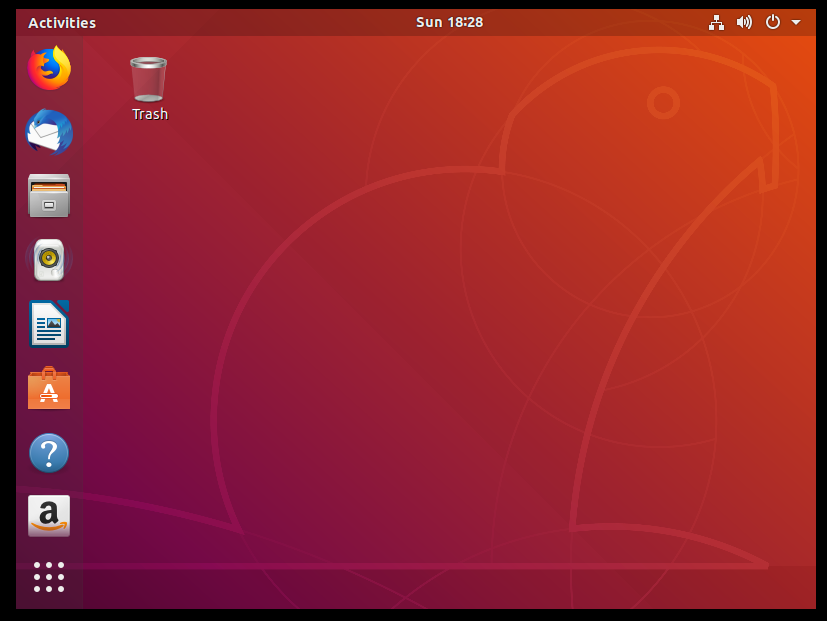Launch Rhythmbox music player
The width and height of the screenshot is (827, 621).
click(x=49, y=260)
